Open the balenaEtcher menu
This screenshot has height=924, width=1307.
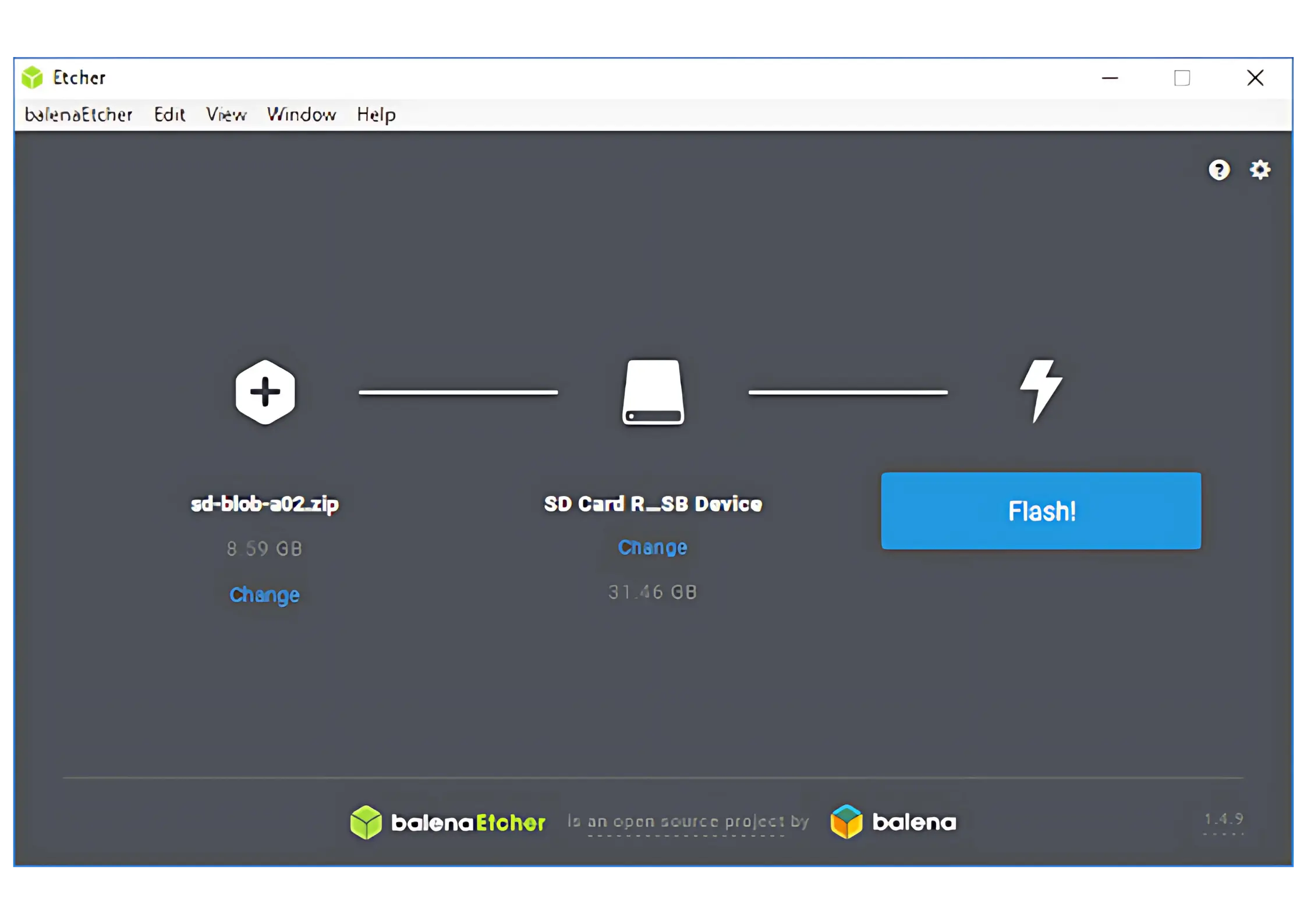point(79,115)
